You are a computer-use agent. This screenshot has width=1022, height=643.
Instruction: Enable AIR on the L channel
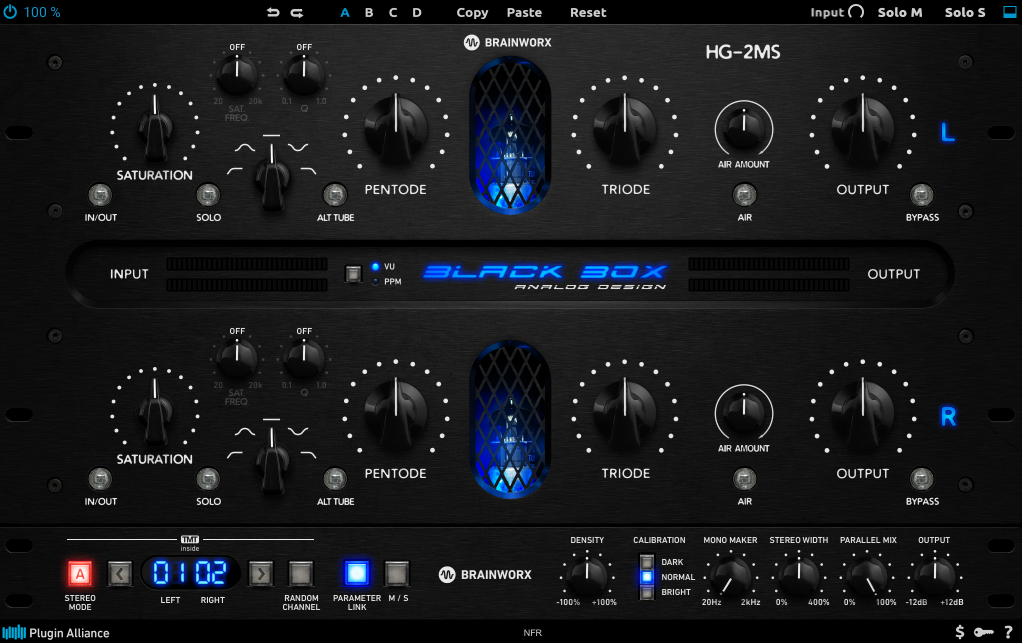click(744, 194)
